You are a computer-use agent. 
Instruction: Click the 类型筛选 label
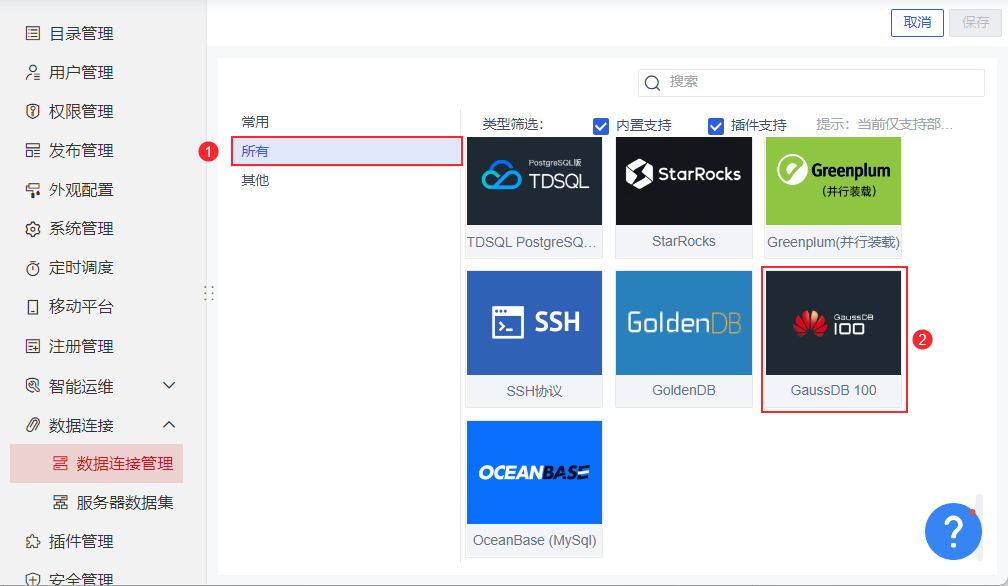click(x=513, y=125)
